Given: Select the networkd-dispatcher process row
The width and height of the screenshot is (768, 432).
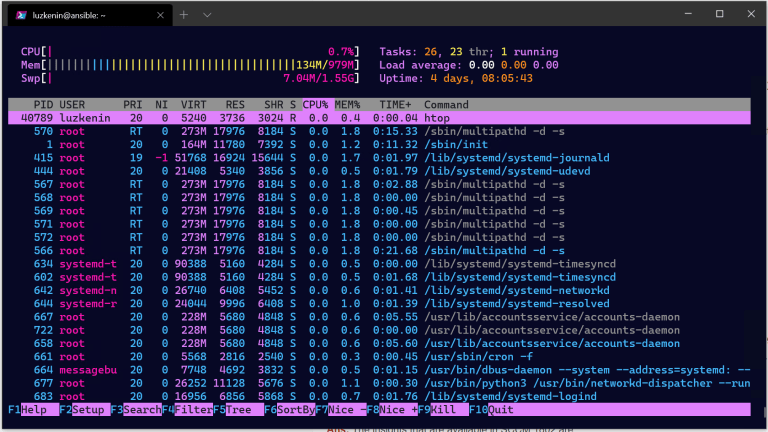Looking at the screenshot, I should click(x=379, y=383).
